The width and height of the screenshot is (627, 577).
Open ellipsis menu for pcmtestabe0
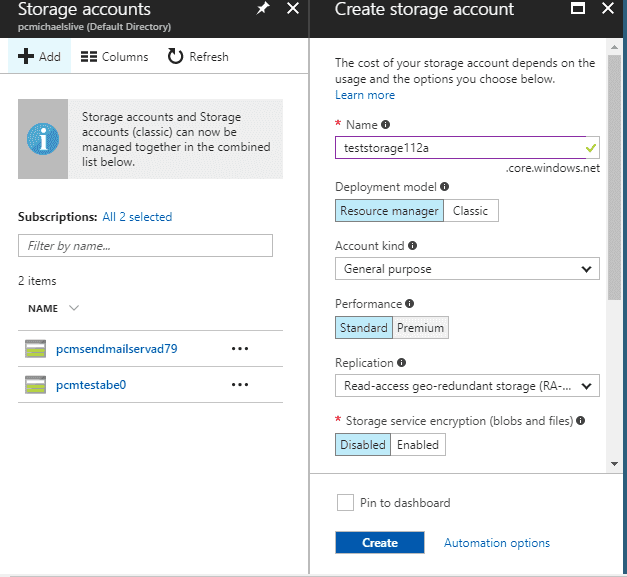(240, 385)
